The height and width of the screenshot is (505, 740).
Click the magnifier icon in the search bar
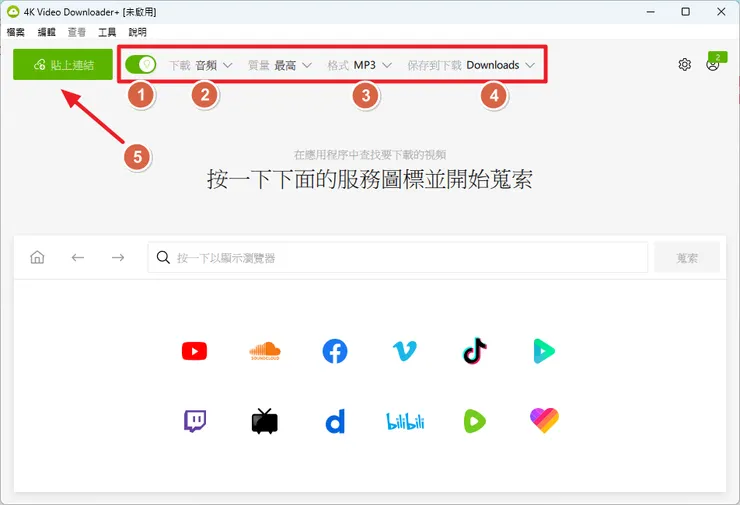(x=163, y=257)
